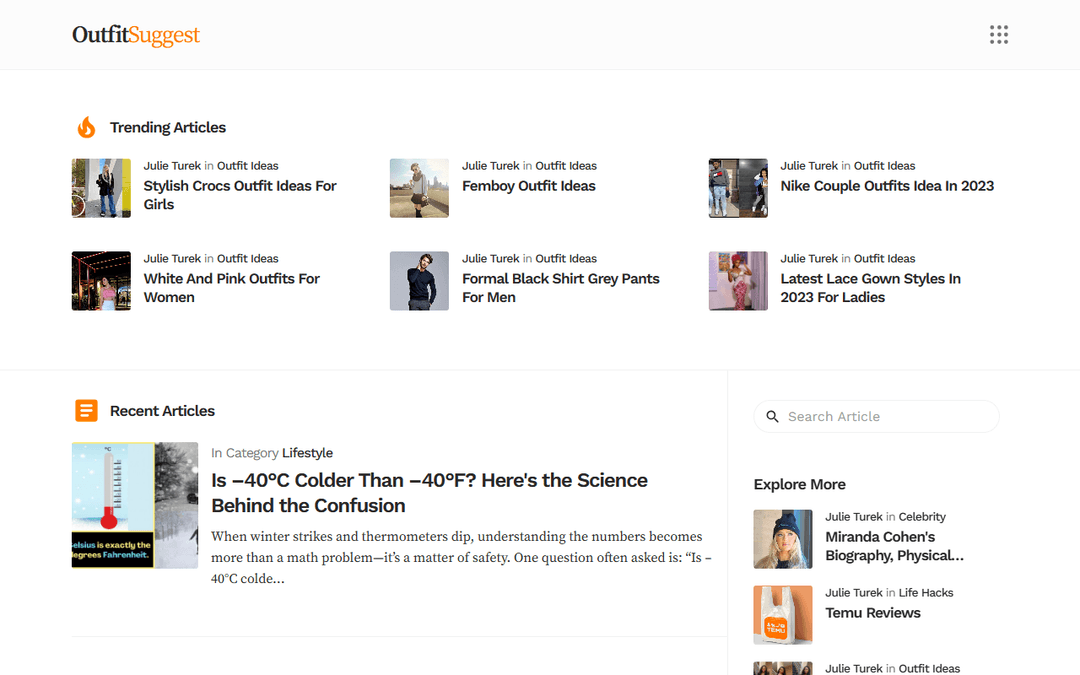
Task: Click the Recent Articles heading
Action: pos(162,411)
